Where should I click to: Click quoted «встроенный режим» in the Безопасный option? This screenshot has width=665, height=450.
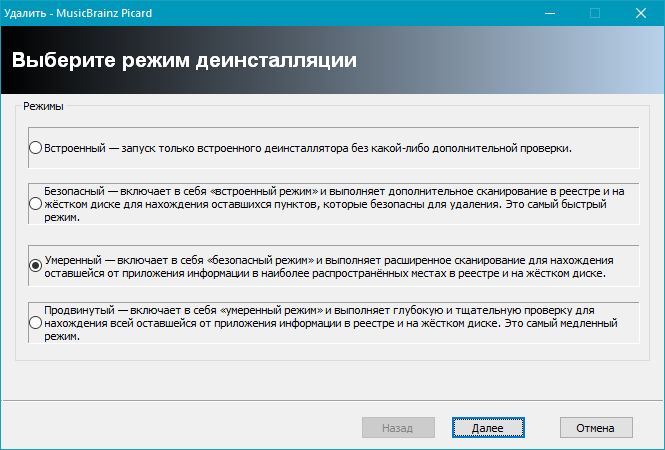(x=264, y=190)
